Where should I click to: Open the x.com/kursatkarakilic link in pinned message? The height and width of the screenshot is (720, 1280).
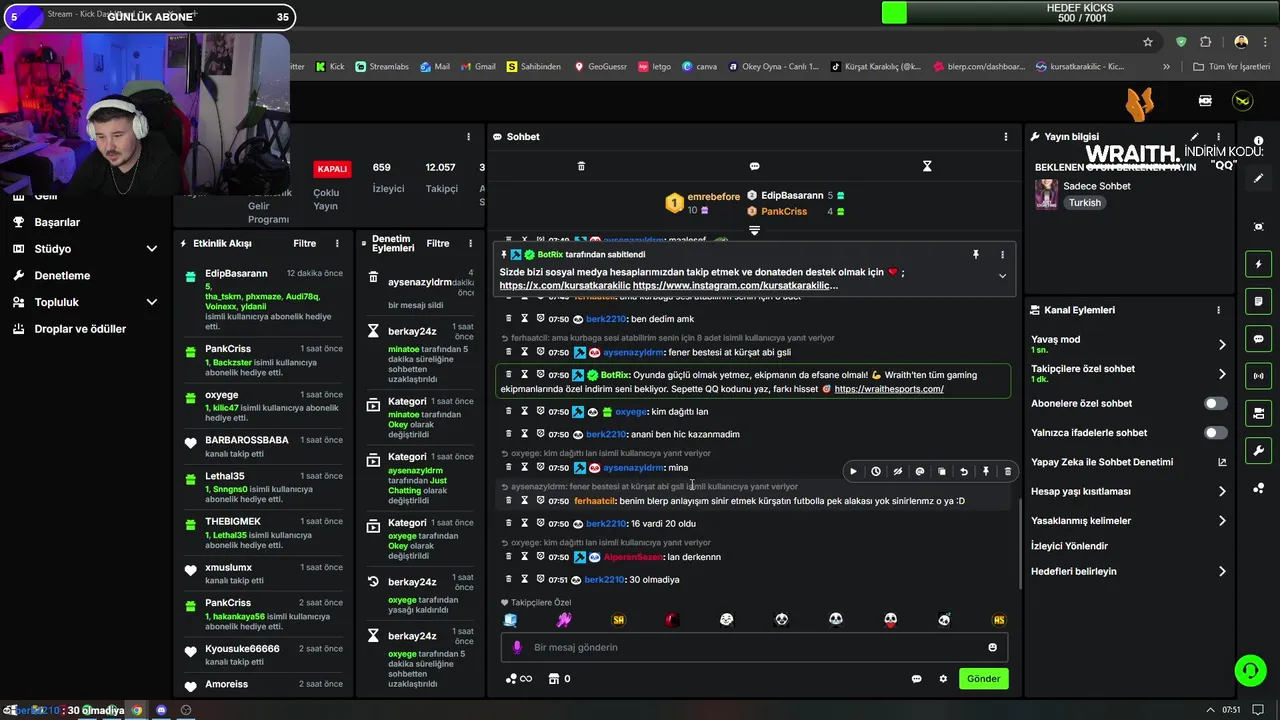click(565, 286)
